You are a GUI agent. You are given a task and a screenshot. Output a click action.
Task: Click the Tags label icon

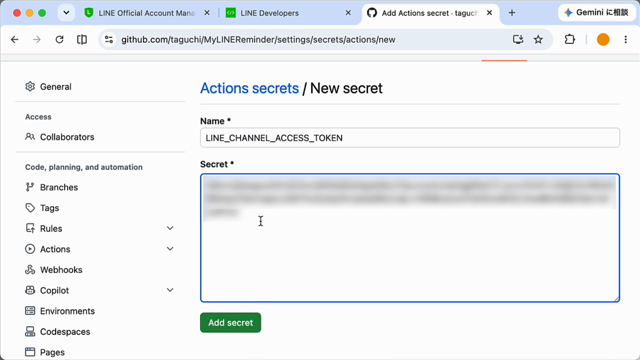coord(30,208)
